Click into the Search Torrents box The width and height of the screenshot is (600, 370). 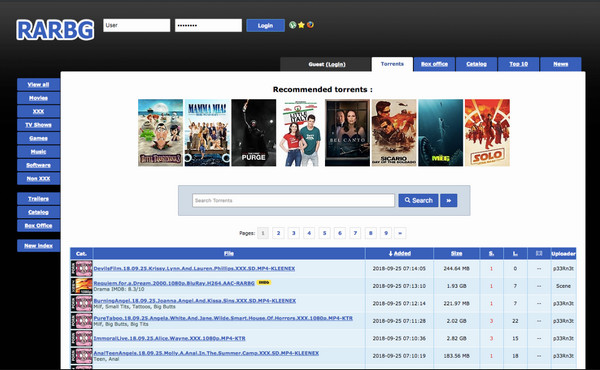(293, 200)
